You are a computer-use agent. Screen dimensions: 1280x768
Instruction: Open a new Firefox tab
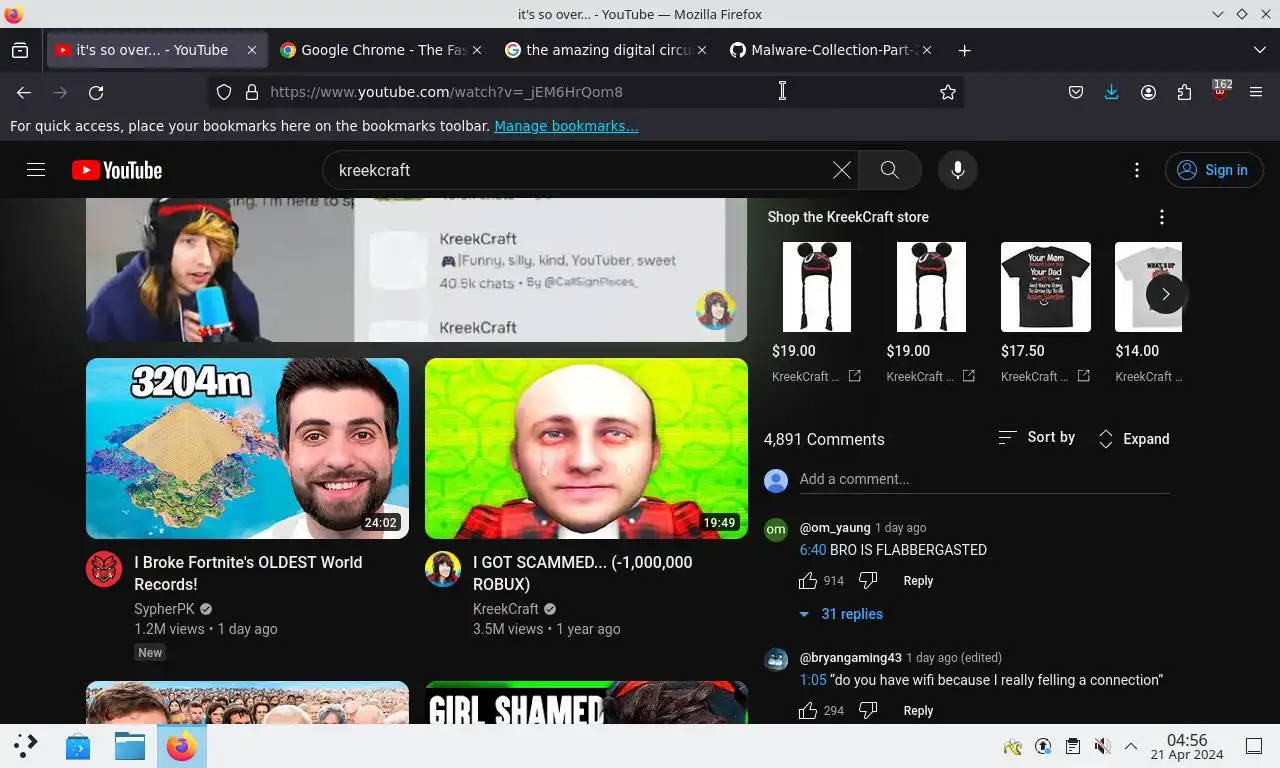click(964, 50)
